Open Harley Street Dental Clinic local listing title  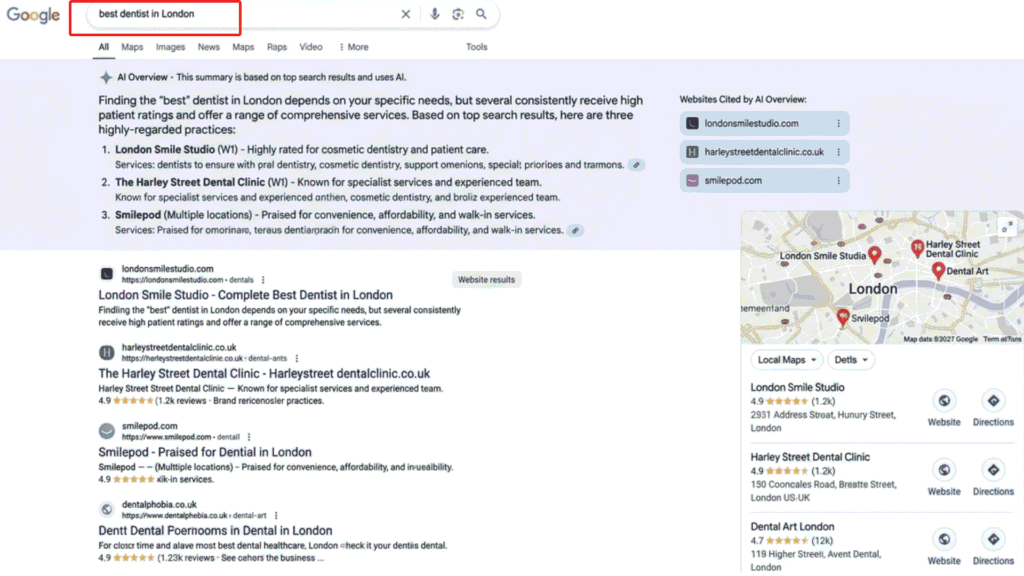pos(810,456)
